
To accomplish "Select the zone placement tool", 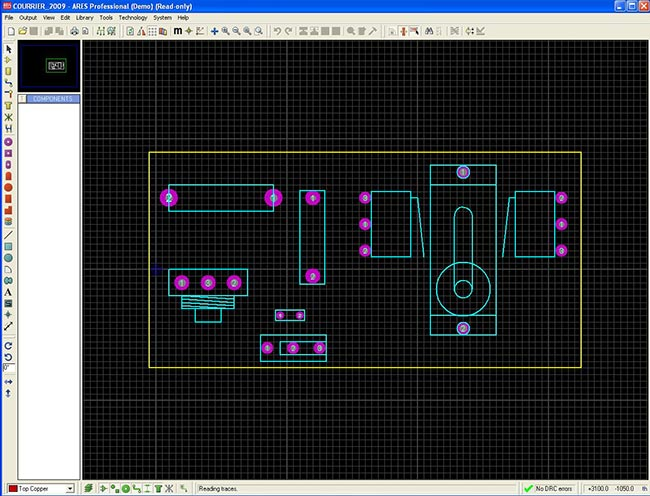I will point(8,106).
